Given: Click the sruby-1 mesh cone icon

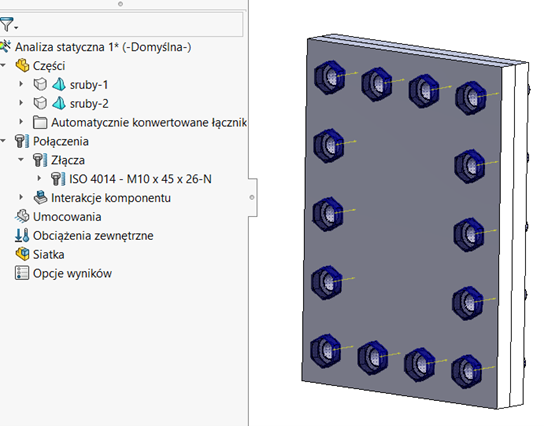Looking at the screenshot, I should coord(59,84).
